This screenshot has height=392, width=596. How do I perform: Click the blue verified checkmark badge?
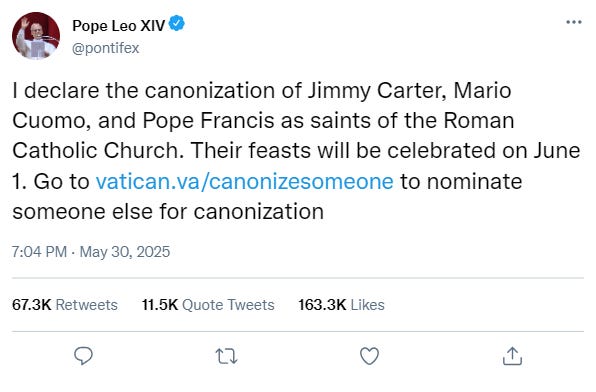(176, 23)
